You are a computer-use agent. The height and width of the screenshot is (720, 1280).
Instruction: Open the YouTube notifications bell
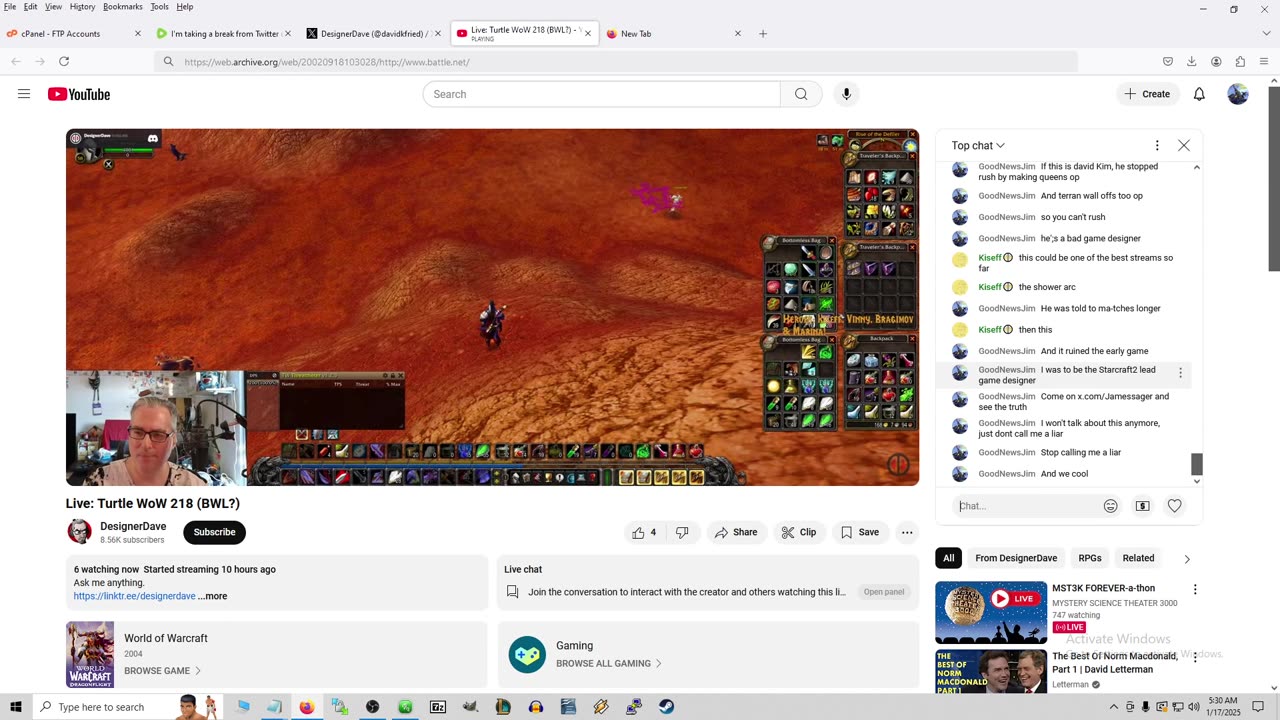(1199, 94)
